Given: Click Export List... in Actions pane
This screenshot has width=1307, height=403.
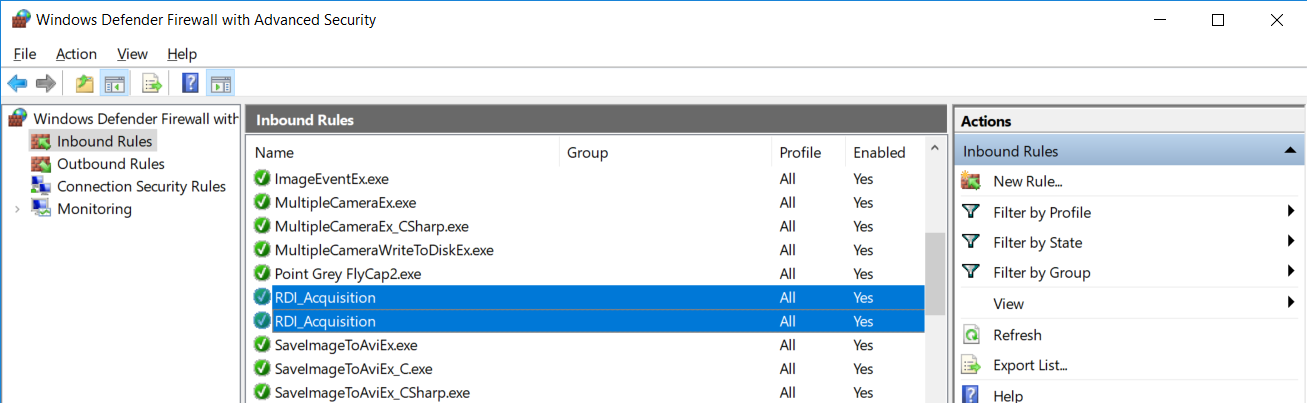Looking at the screenshot, I should pyautogui.click(x=1030, y=365).
